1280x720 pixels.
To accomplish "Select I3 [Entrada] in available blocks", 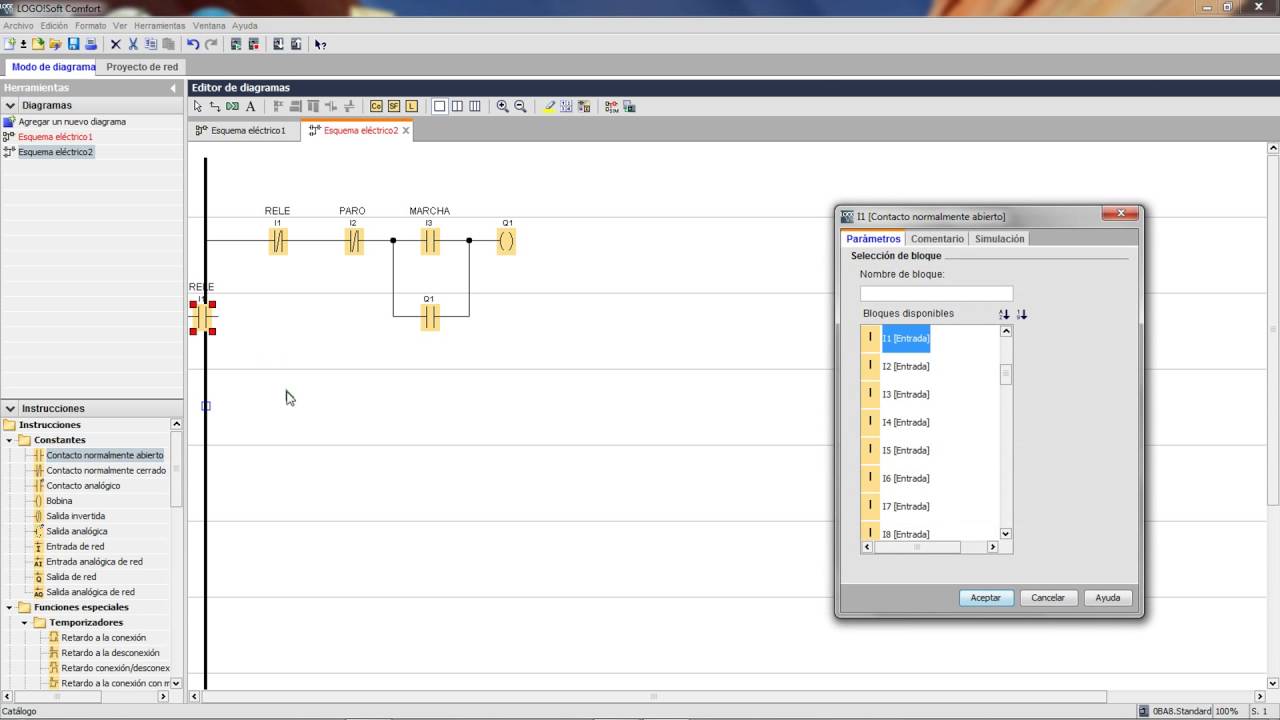I will (906, 395).
